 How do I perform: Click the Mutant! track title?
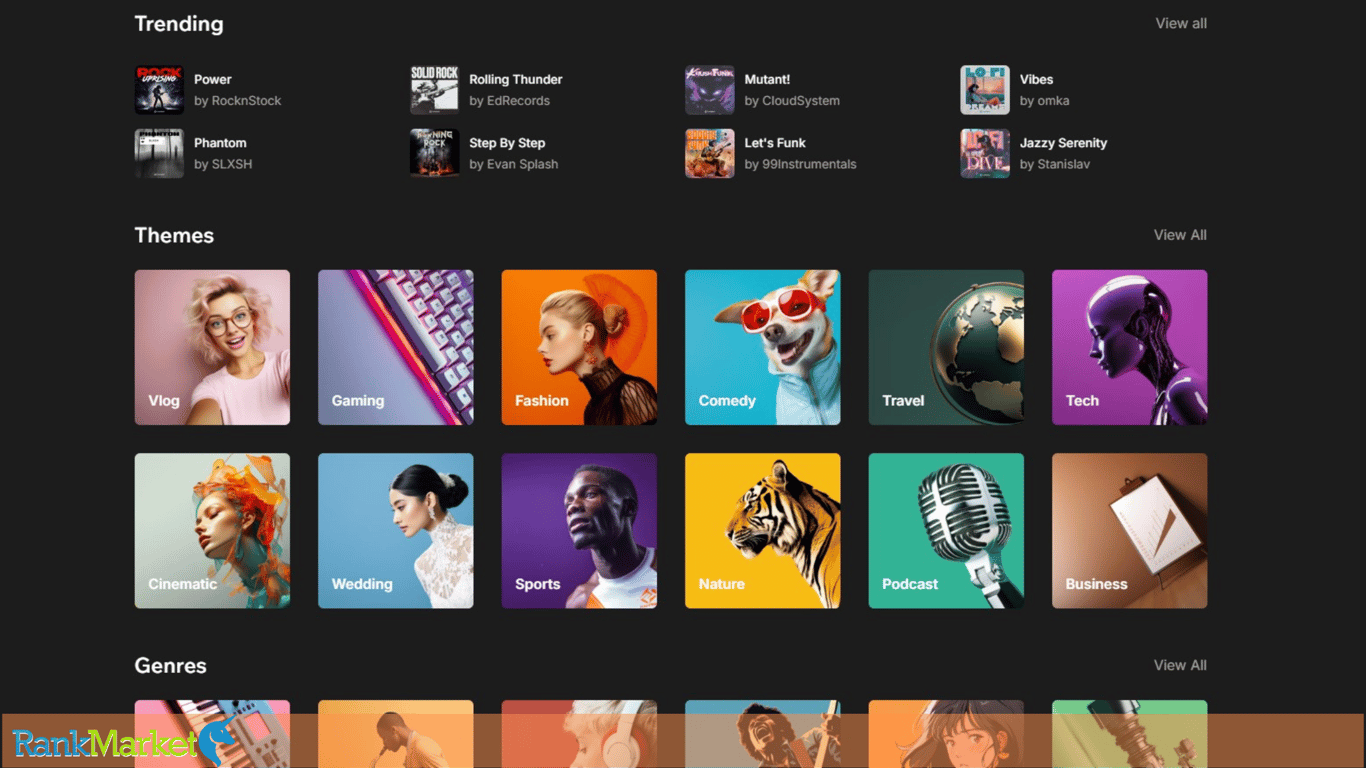(x=767, y=79)
